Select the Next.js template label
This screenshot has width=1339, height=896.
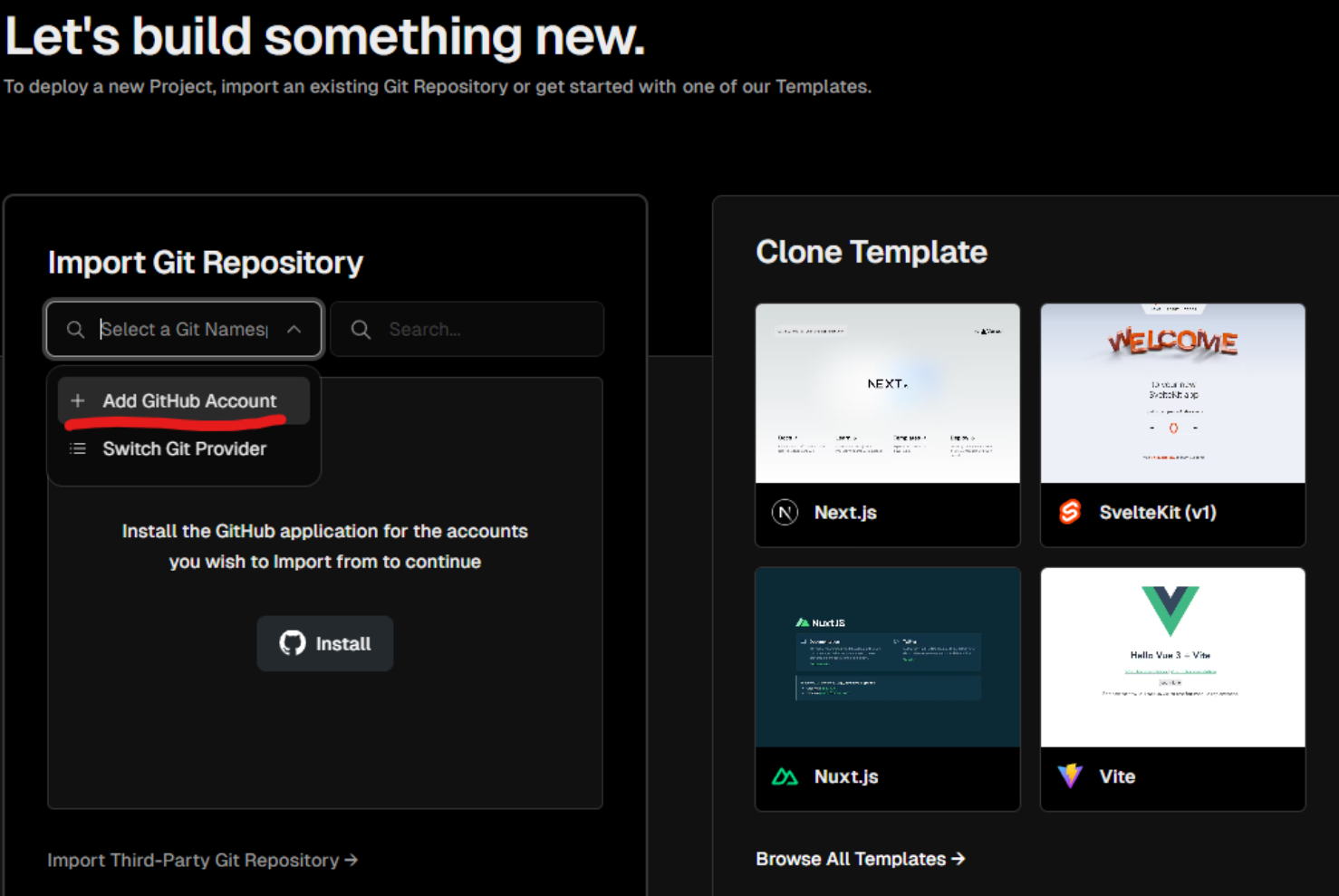click(x=845, y=512)
